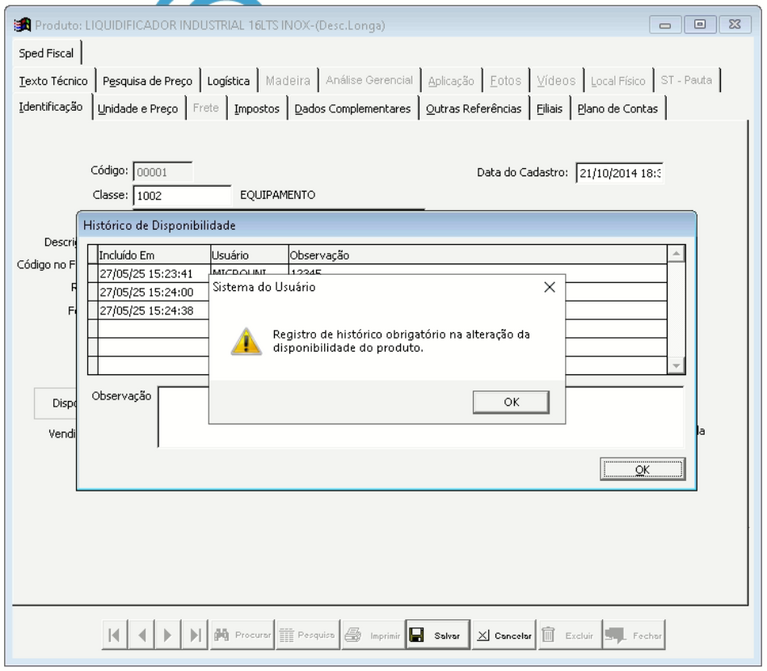Select the 27/05/25 15:24:38 history row
The image size is (767, 671).
[150, 310]
